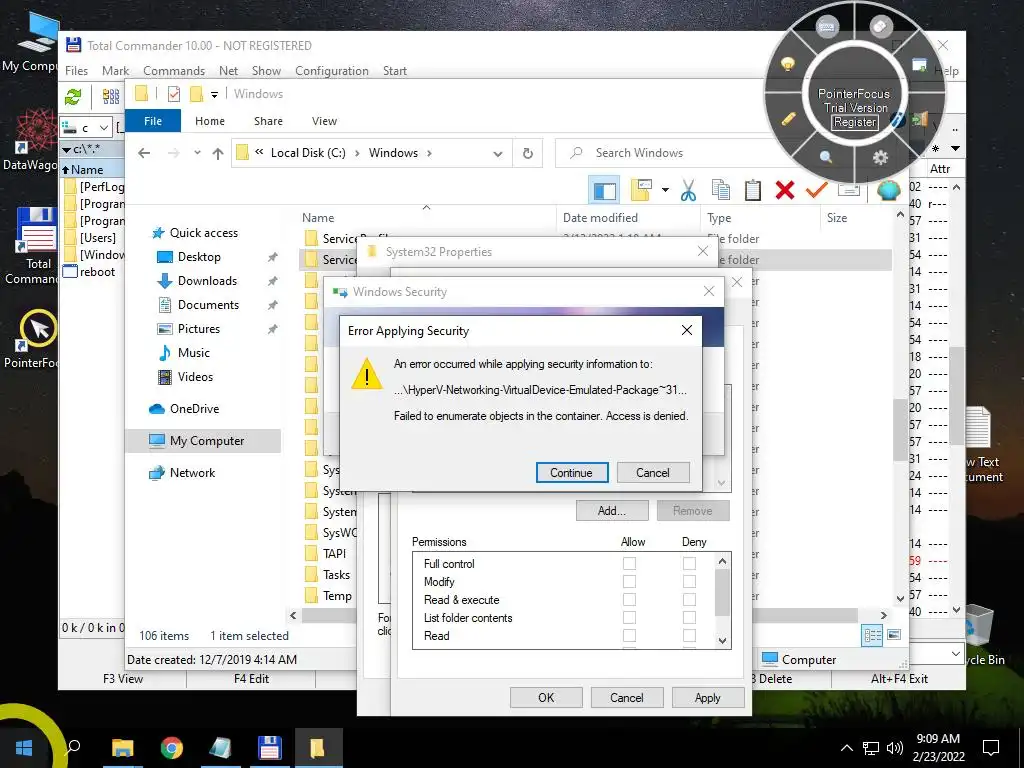
Task: Expand the chevron after Local Disk (C:)
Action: coord(357,153)
